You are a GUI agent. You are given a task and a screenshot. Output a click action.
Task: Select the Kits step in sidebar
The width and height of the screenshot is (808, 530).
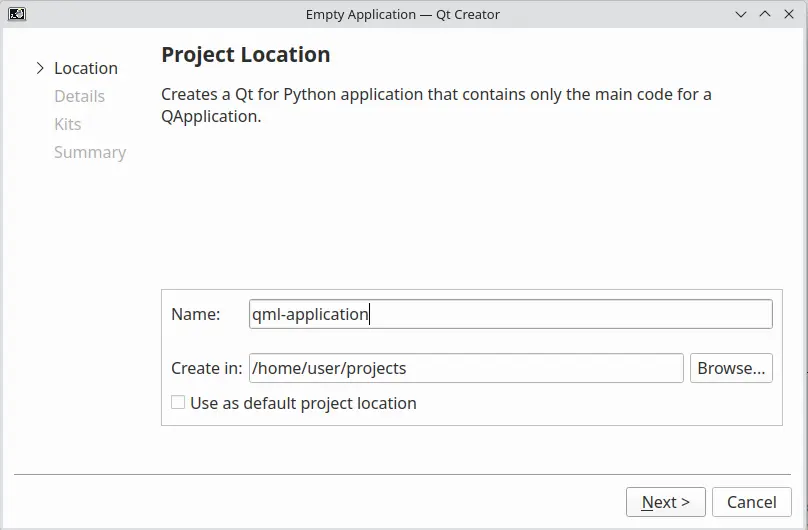(x=68, y=124)
